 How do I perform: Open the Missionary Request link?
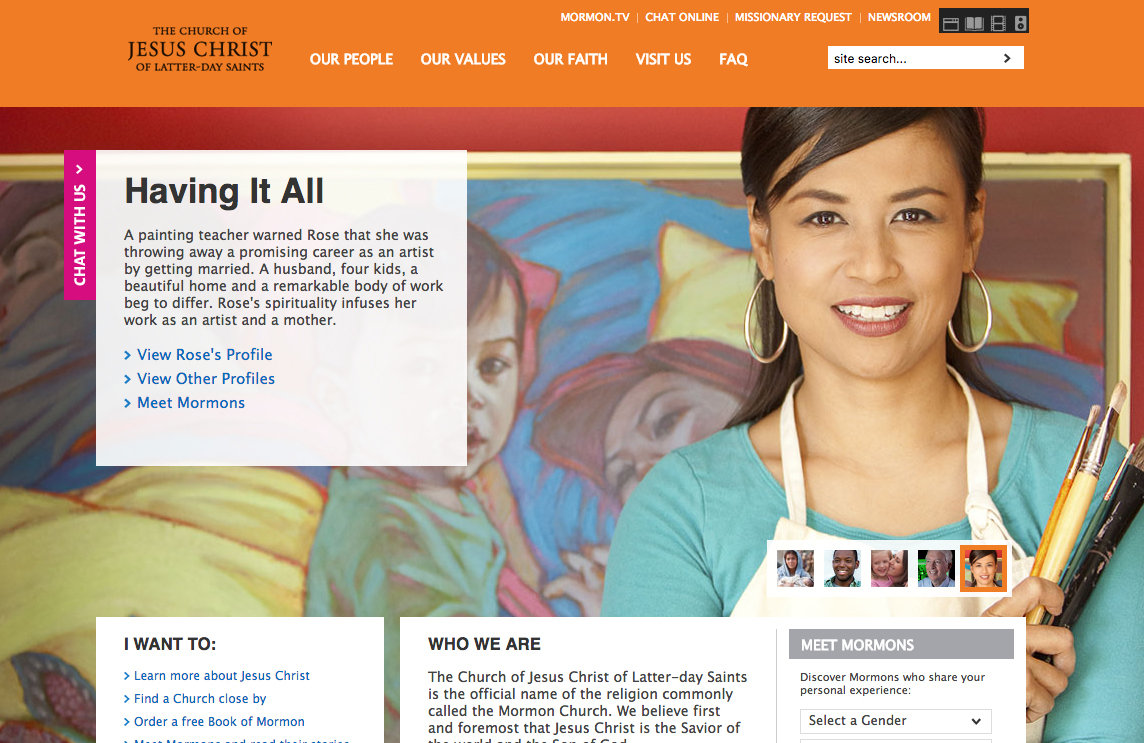click(x=793, y=17)
